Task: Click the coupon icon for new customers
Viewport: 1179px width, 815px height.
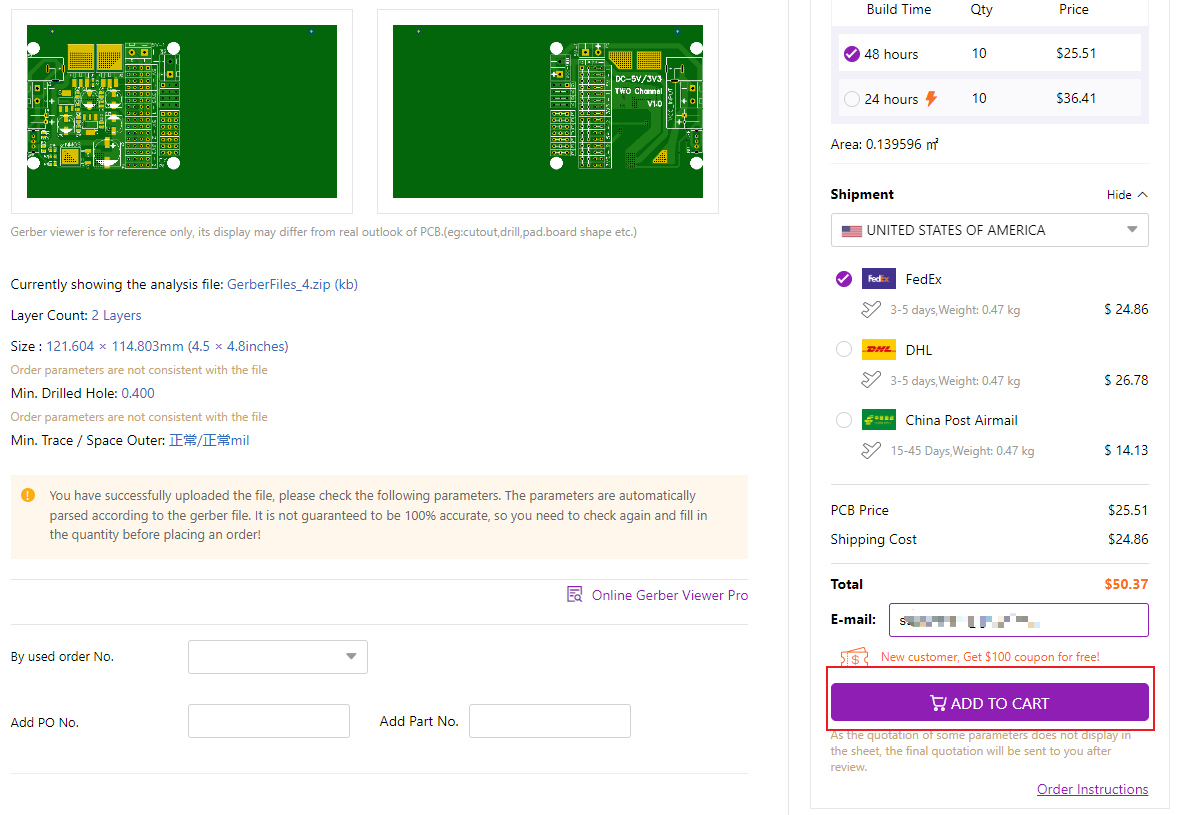Action: [x=855, y=658]
